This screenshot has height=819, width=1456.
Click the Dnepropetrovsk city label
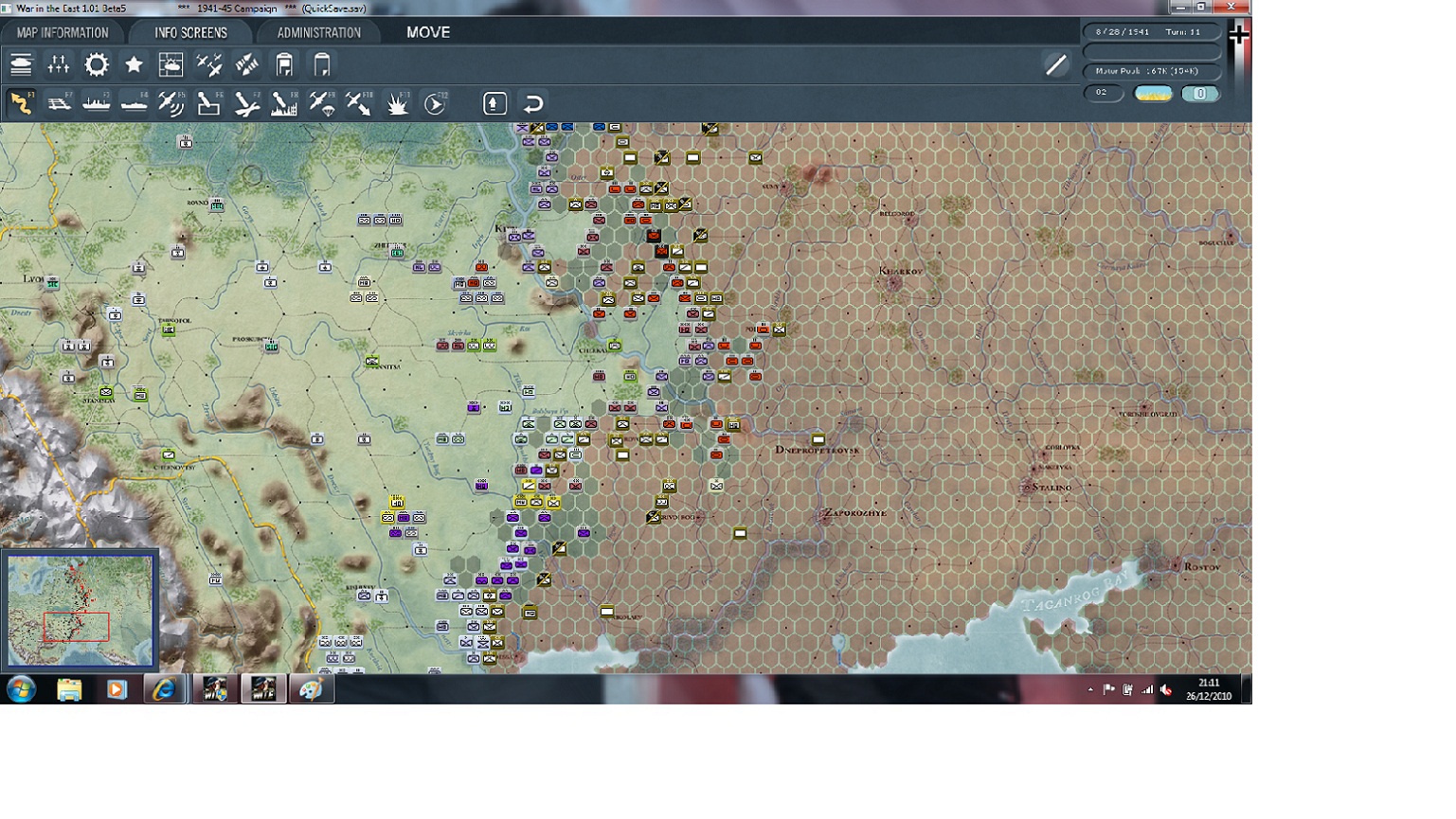pyautogui.click(x=817, y=450)
